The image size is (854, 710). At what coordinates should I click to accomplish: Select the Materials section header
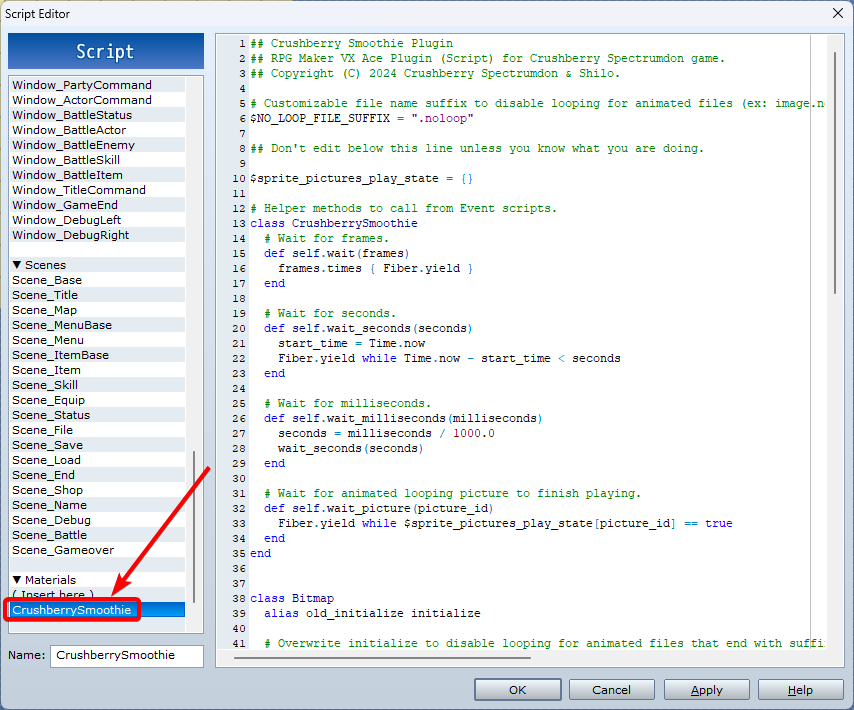coord(98,580)
